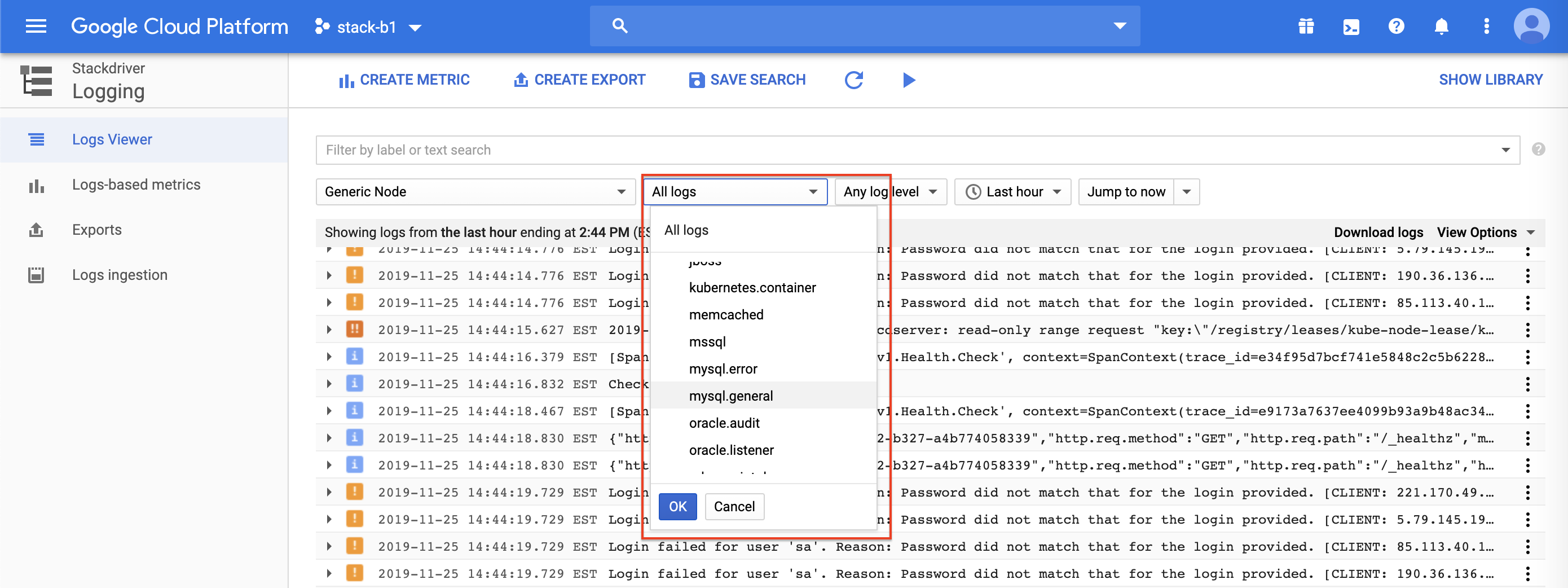Select kubernetes.container log

pos(763,287)
